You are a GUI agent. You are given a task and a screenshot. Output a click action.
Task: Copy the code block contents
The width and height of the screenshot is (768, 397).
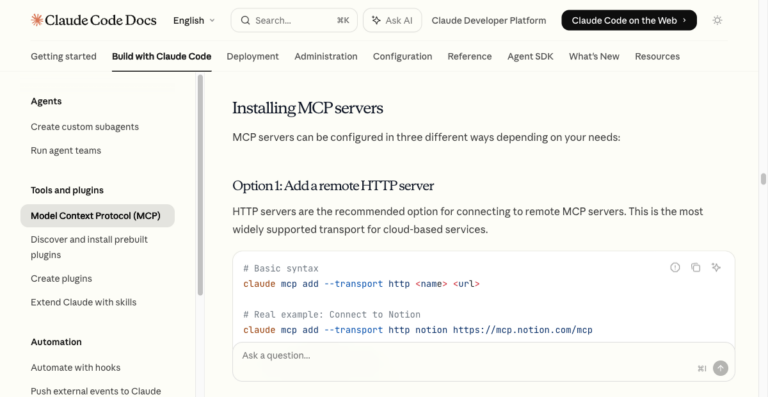pyautogui.click(x=696, y=267)
